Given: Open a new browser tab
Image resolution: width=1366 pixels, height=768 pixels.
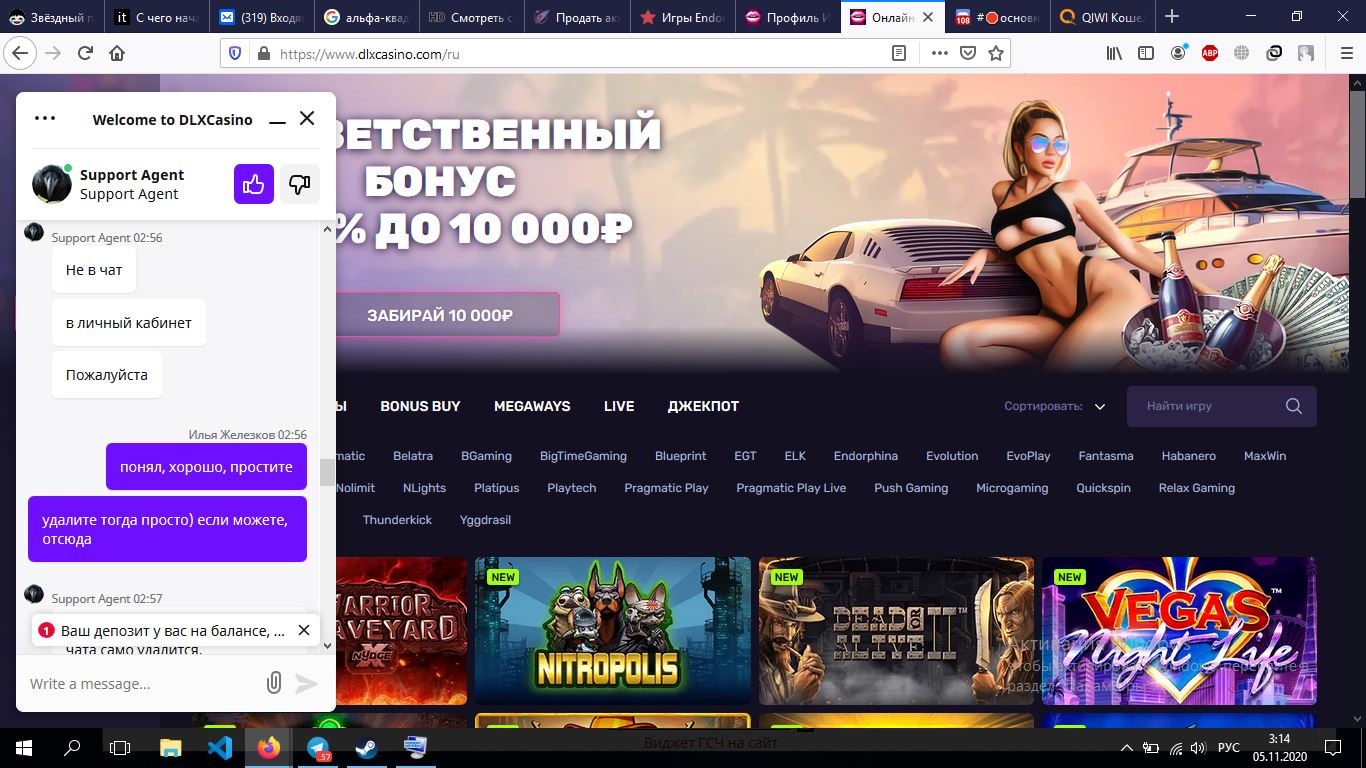Looking at the screenshot, I should pos(1172,16).
